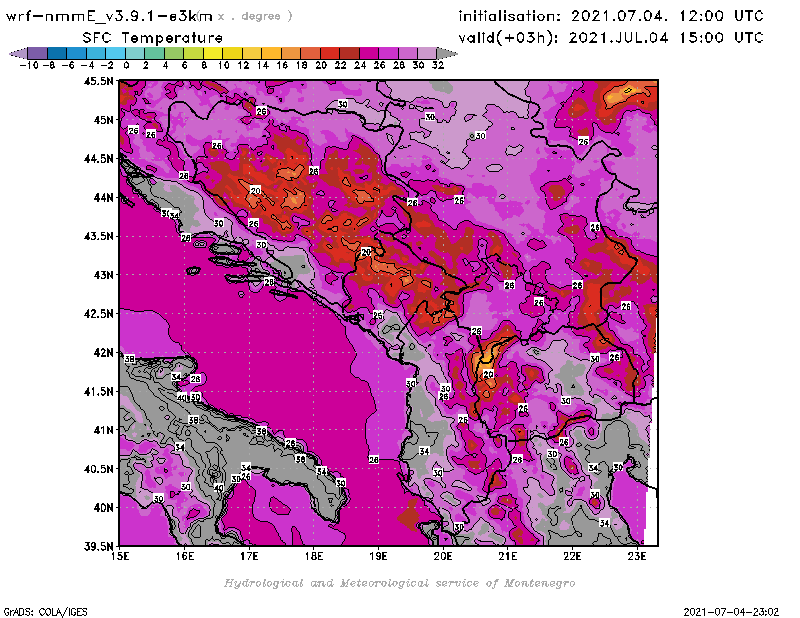Screen dimensions: 800x618
Task: Click the 23E longitude label
Action: 637,556
